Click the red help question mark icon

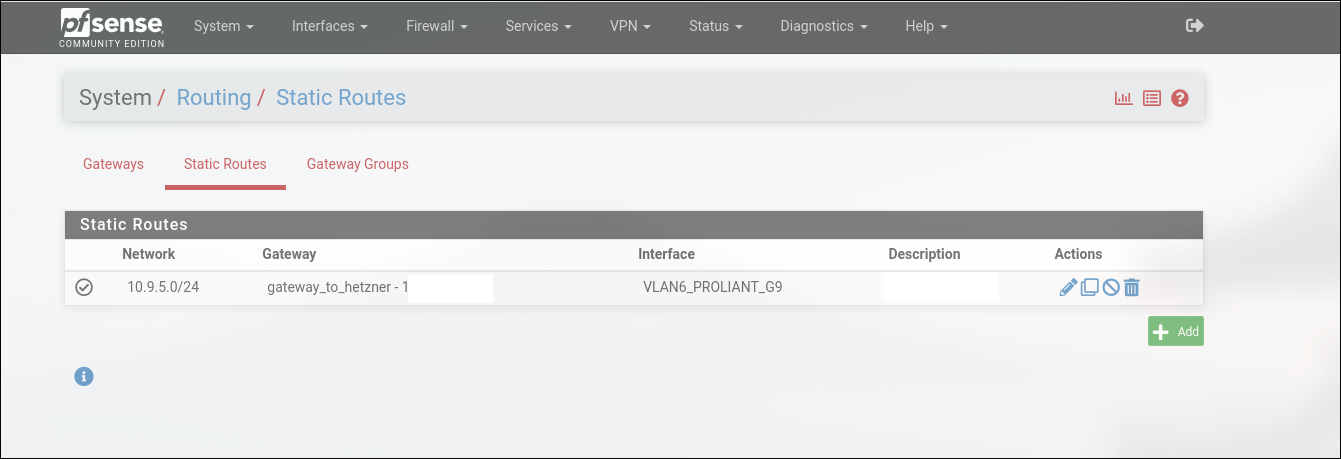click(x=1180, y=98)
